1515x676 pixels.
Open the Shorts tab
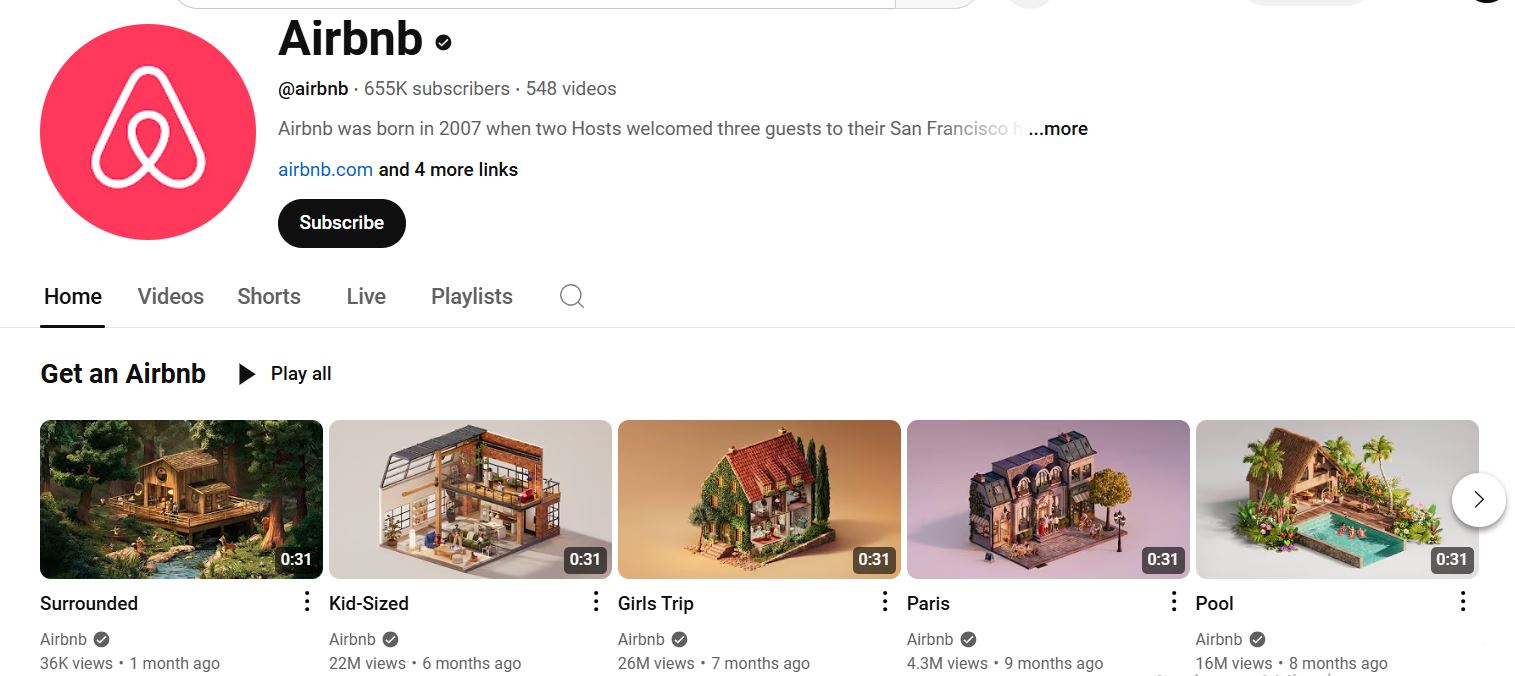(269, 296)
